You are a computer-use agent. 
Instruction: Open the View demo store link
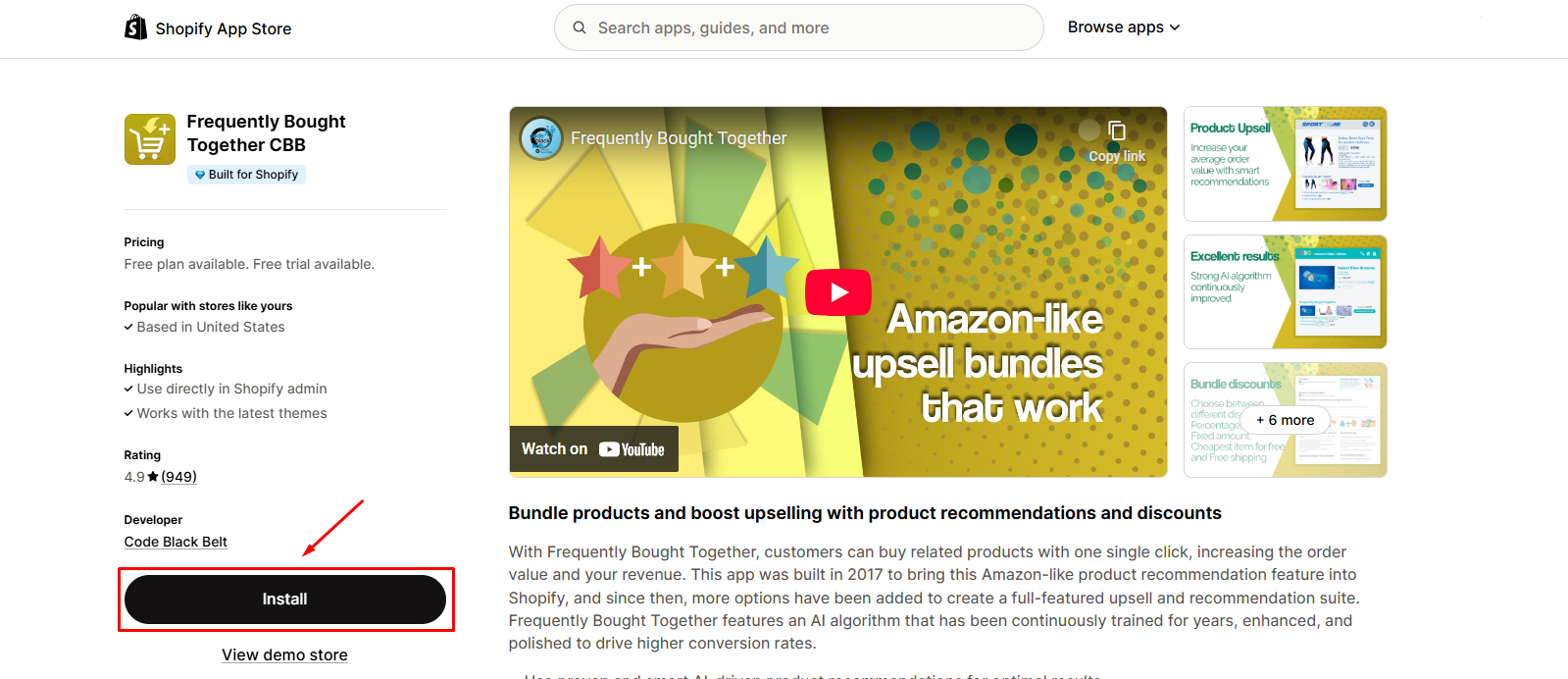pyautogui.click(x=284, y=655)
